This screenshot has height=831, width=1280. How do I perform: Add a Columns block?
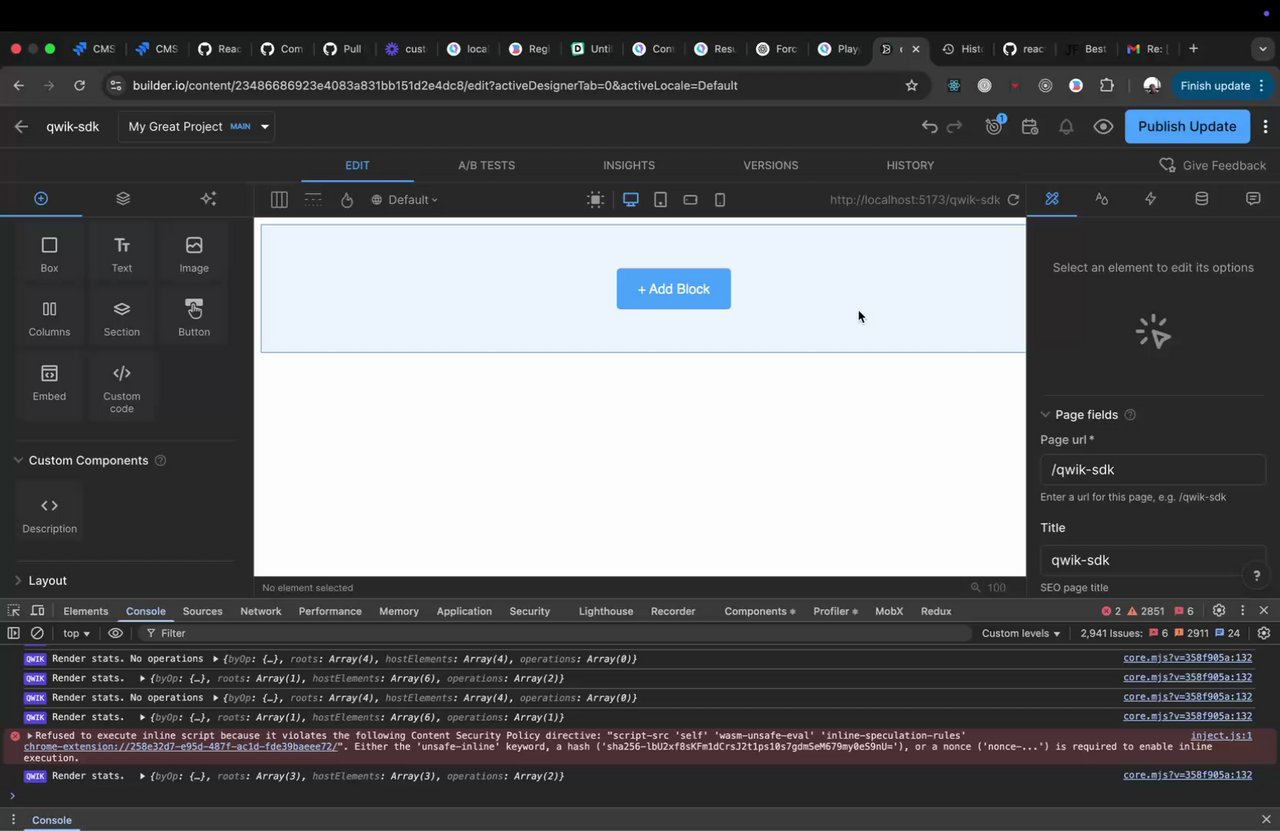49,318
